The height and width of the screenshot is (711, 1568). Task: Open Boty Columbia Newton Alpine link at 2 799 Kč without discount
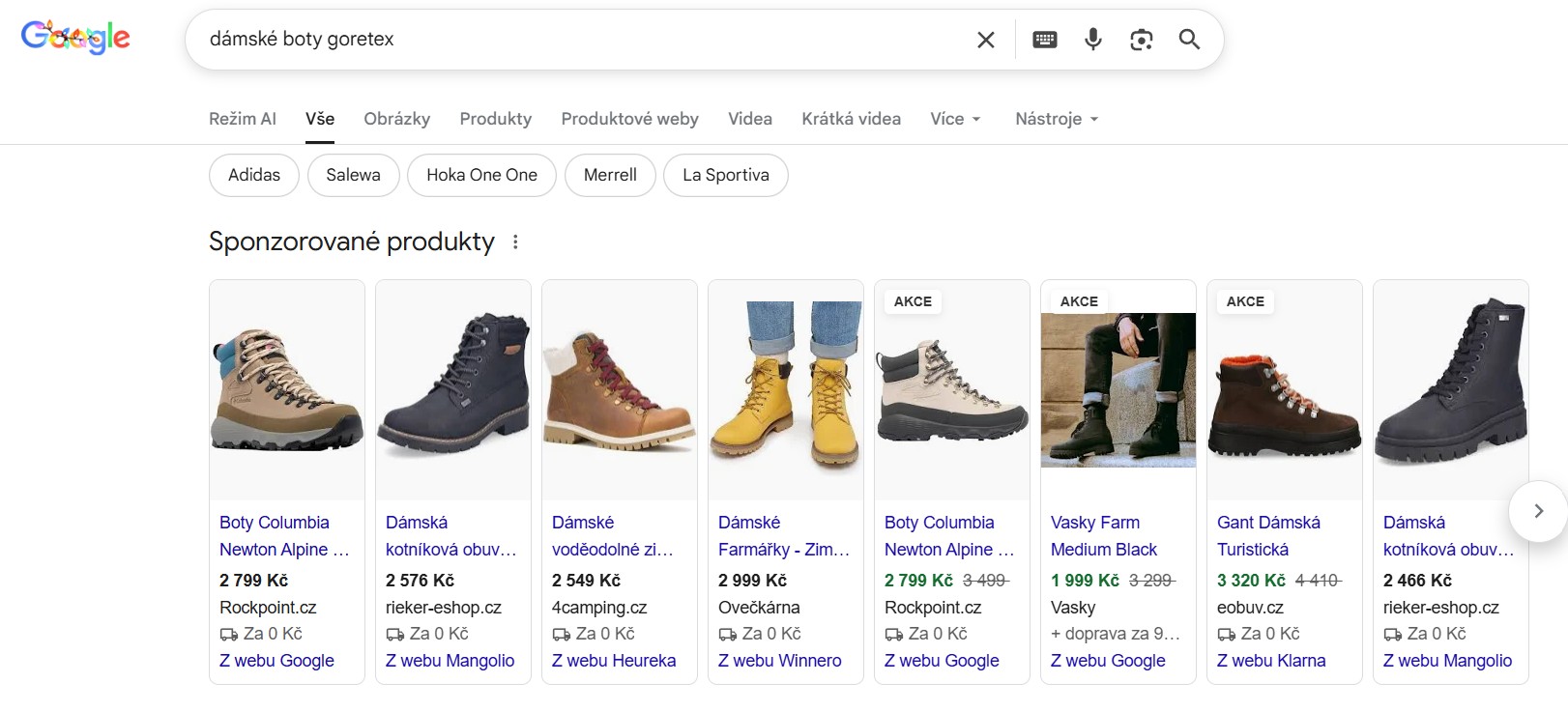284,536
